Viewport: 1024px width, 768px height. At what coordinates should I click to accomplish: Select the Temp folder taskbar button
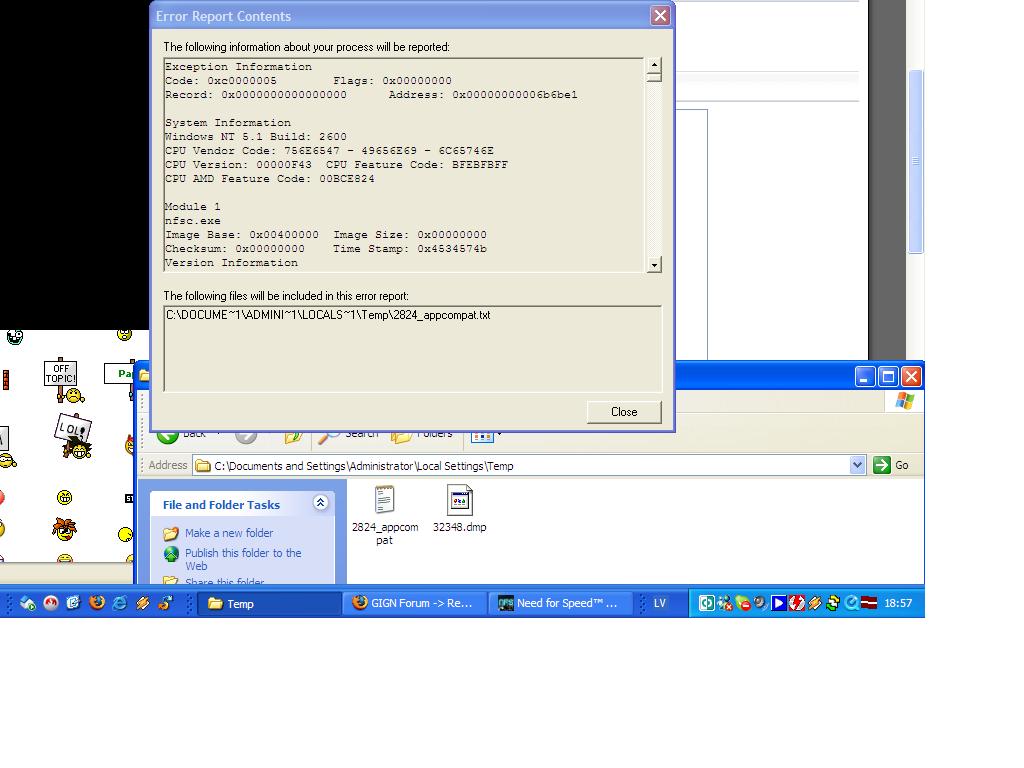coord(268,603)
